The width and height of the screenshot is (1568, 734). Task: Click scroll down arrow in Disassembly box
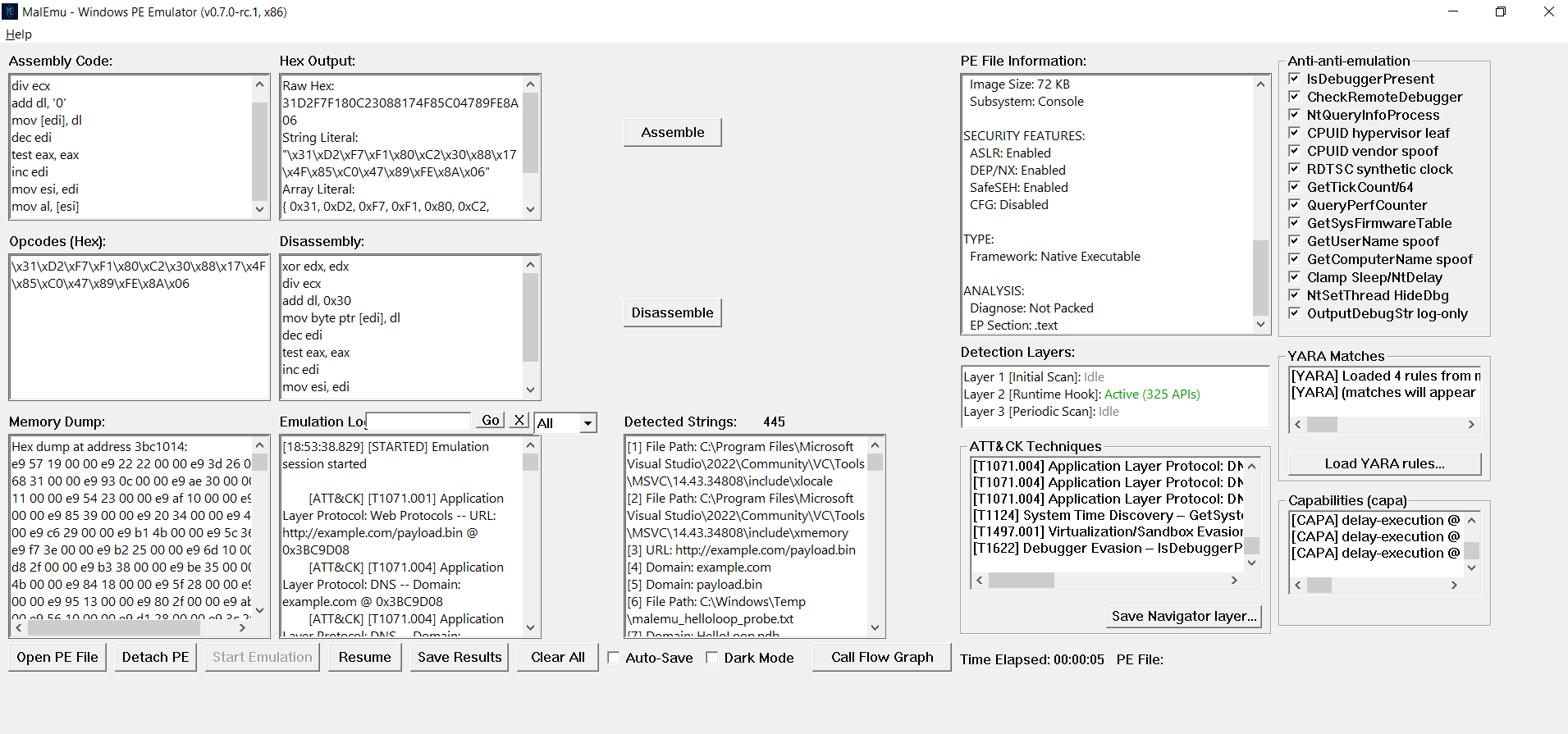[531, 390]
